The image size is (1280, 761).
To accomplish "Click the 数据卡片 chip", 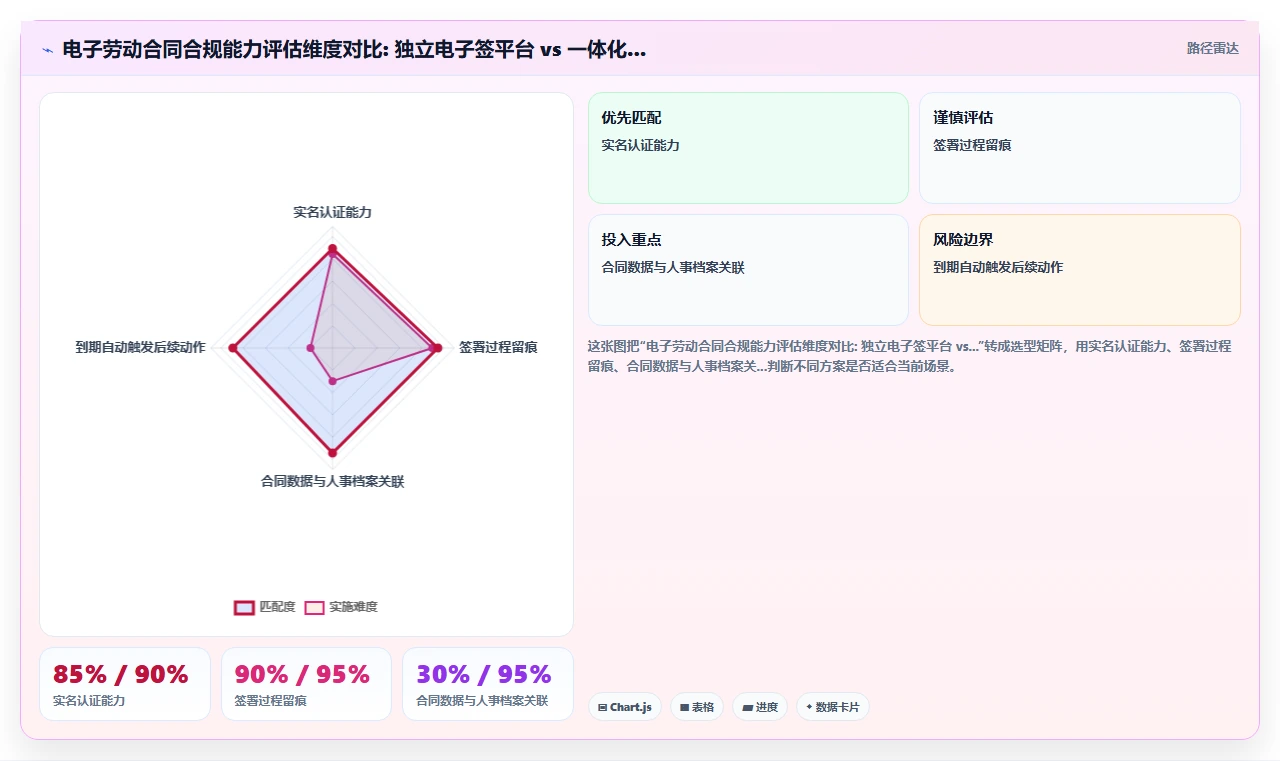I will 833,707.
